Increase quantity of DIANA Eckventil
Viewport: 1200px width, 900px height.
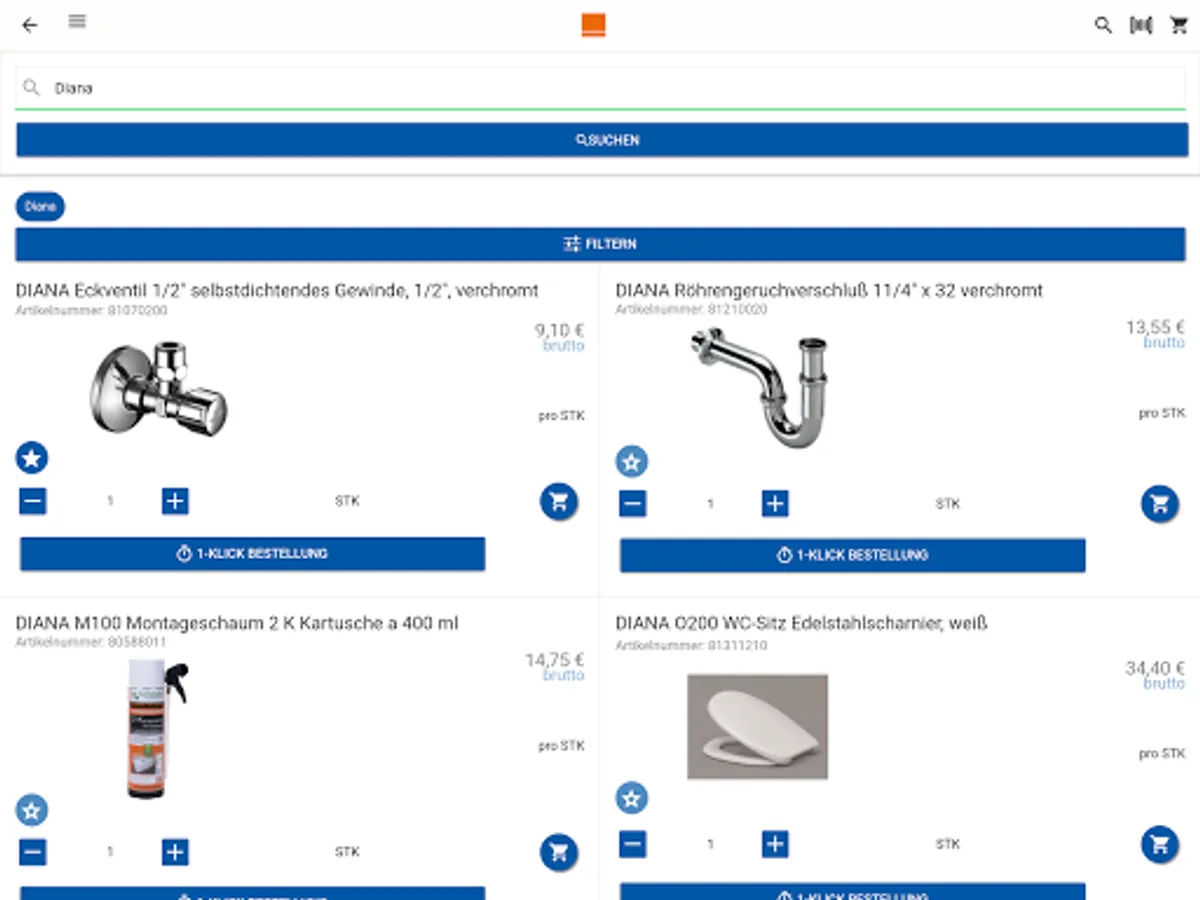point(175,501)
